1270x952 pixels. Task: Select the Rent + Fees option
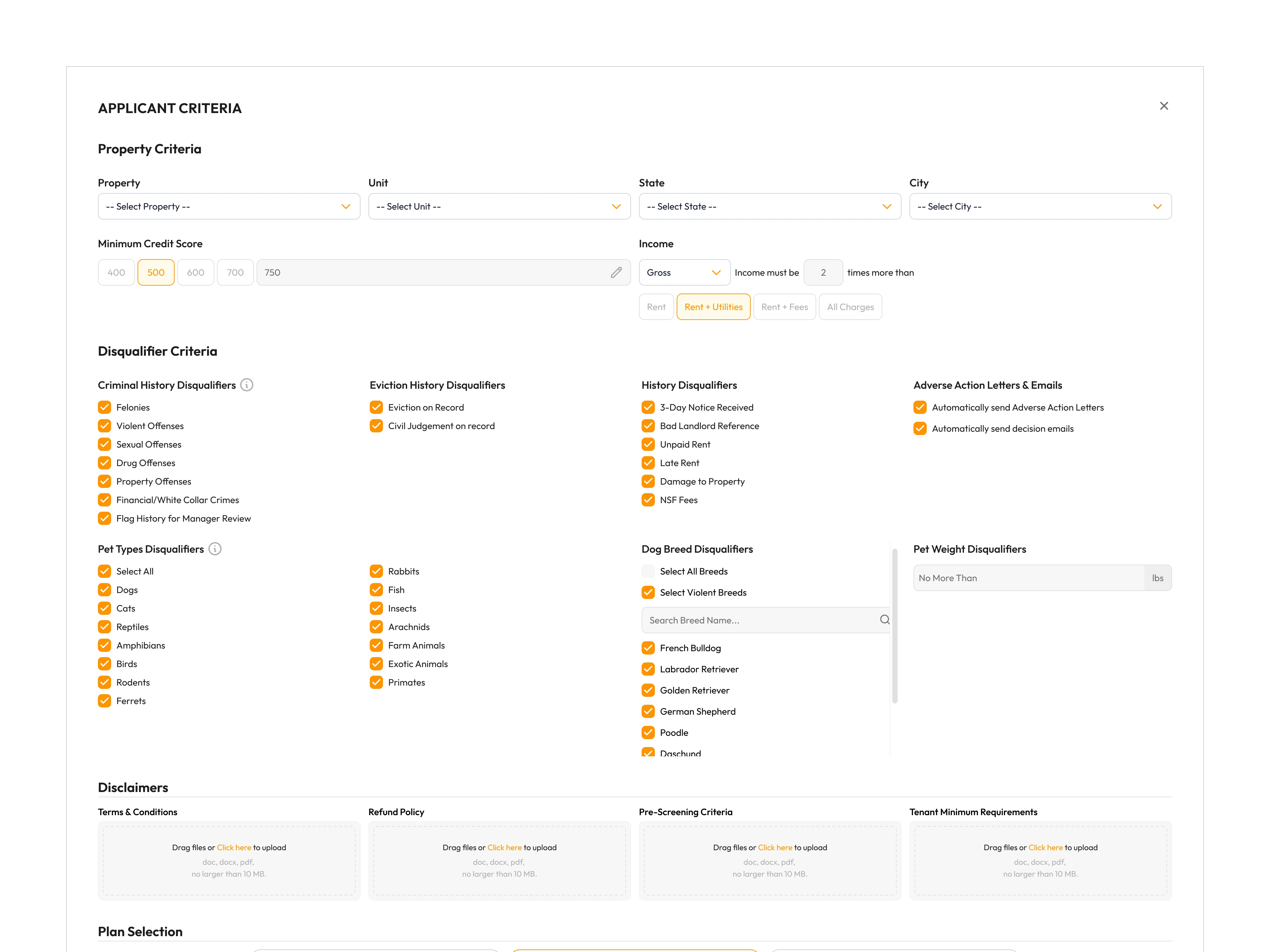pyautogui.click(x=785, y=307)
